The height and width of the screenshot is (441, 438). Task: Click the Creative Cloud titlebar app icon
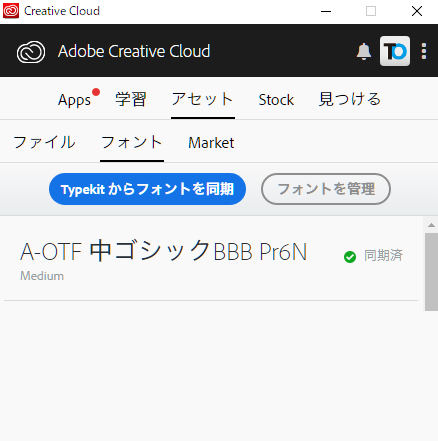[11, 11]
